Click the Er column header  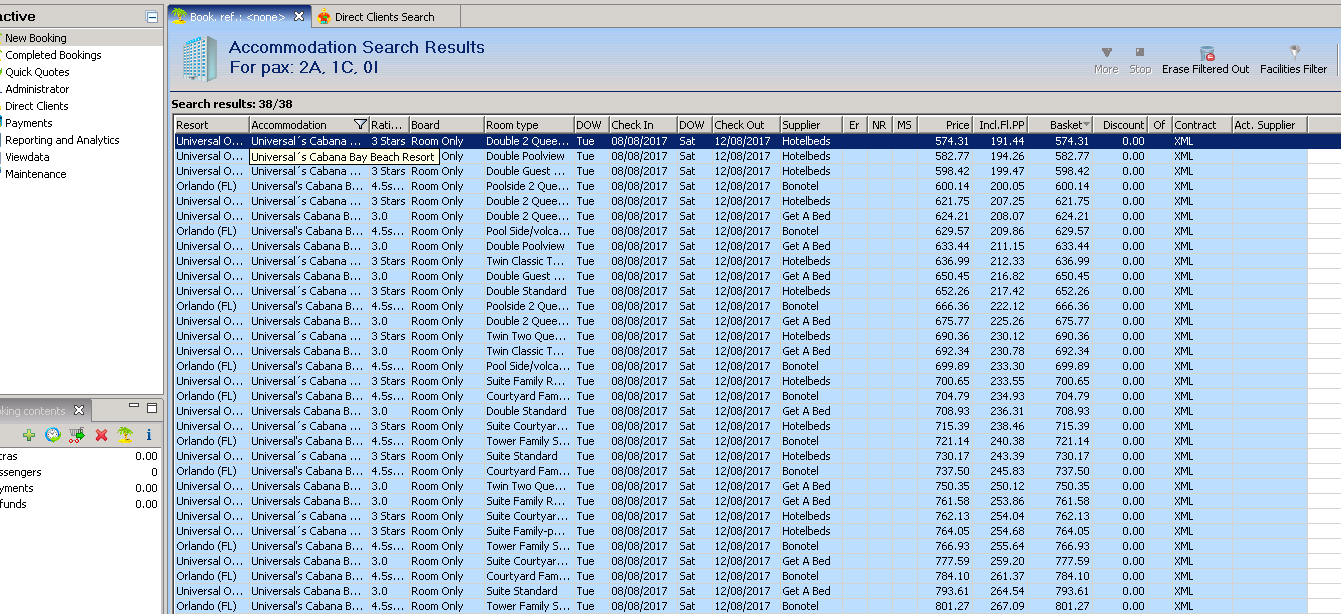tap(855, 125)
